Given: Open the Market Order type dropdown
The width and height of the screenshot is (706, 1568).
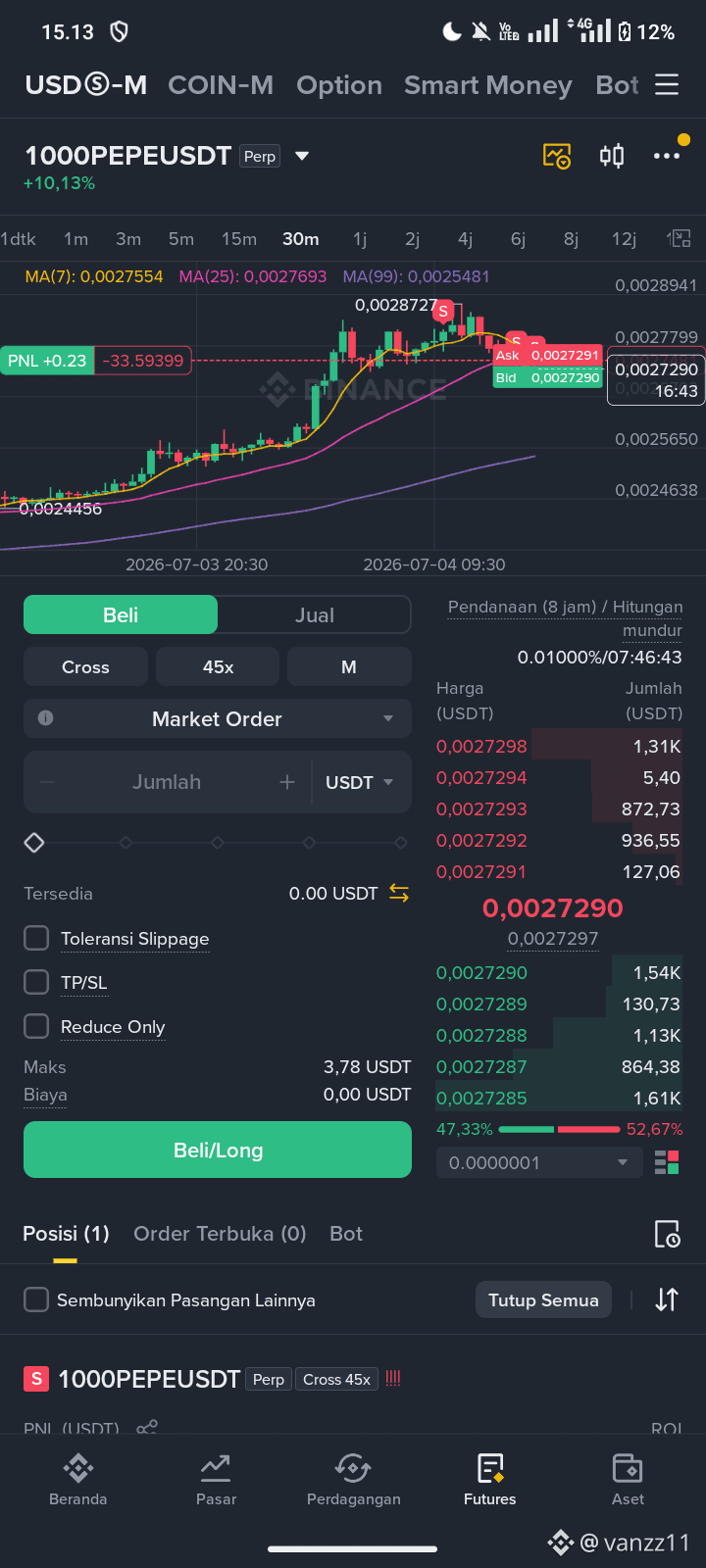Looking at the screenshot, I should pos(218,718).
